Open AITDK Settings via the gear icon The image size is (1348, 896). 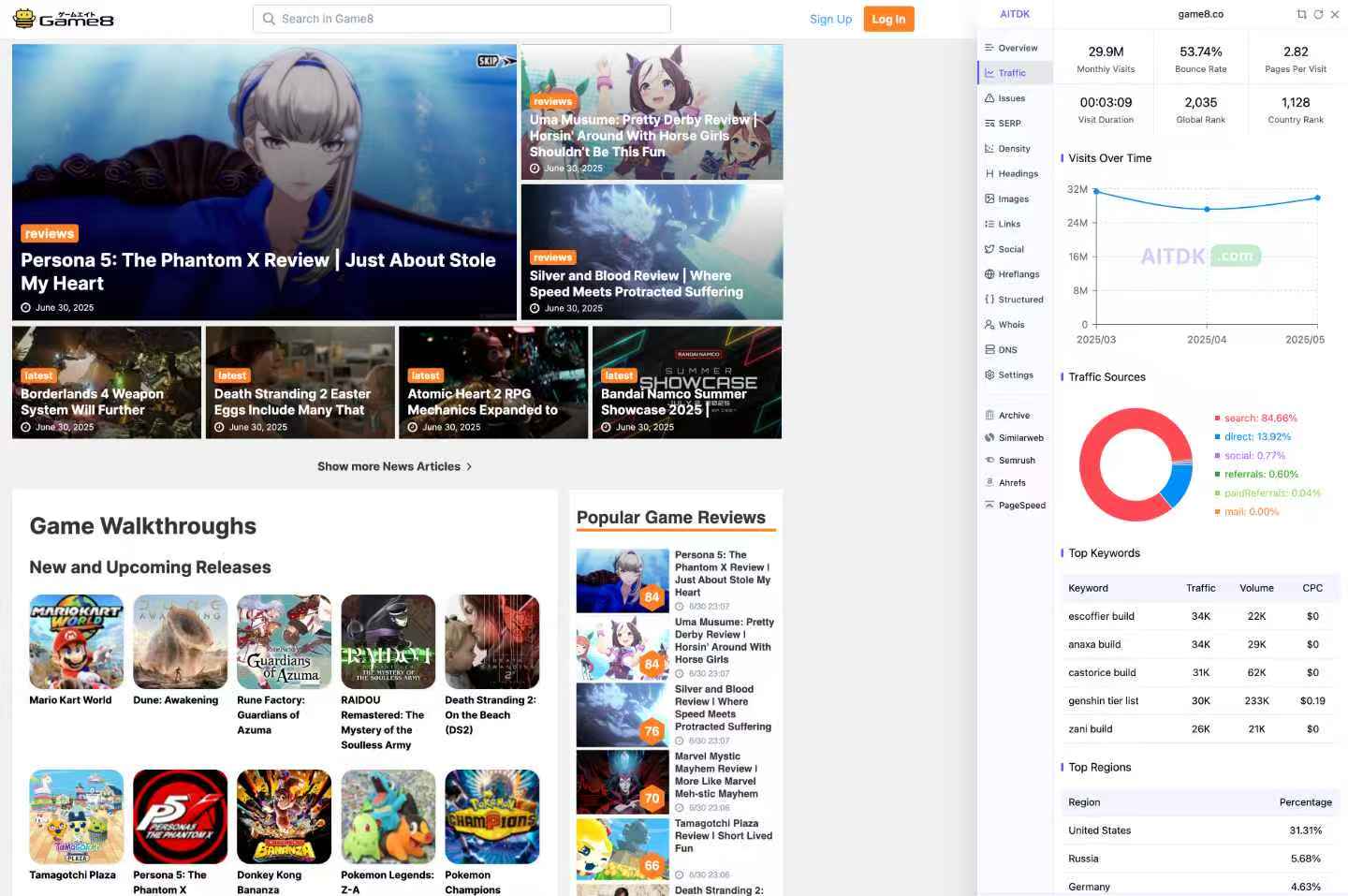[989, 375]
